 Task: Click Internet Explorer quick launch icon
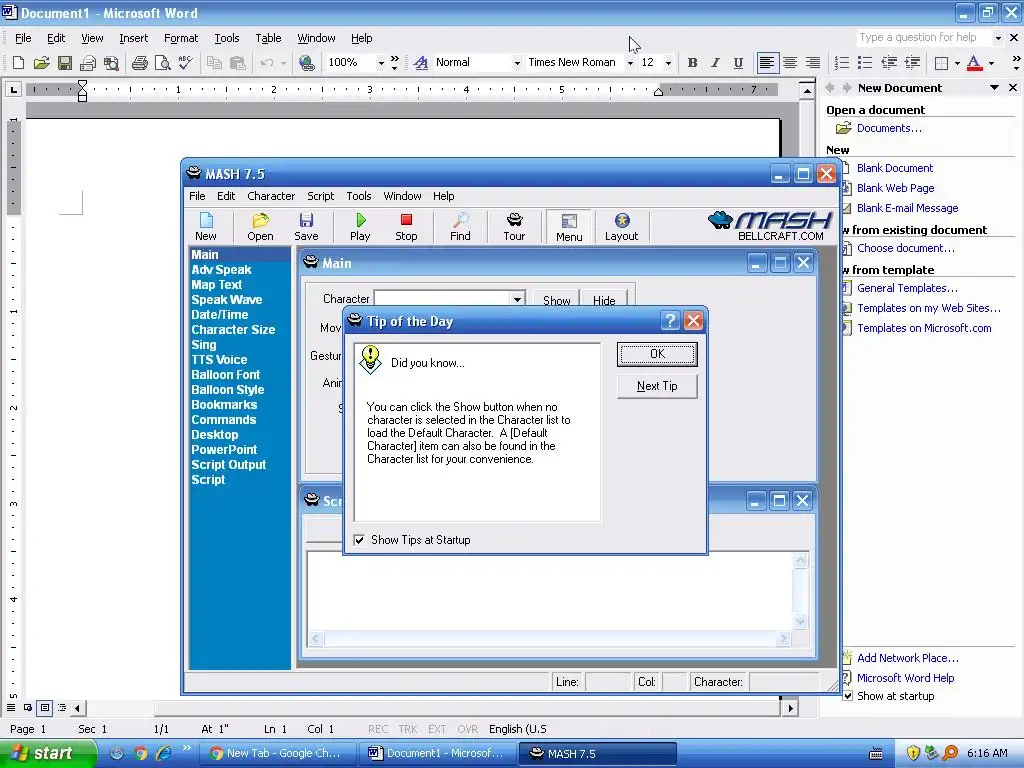coord(163,753)
